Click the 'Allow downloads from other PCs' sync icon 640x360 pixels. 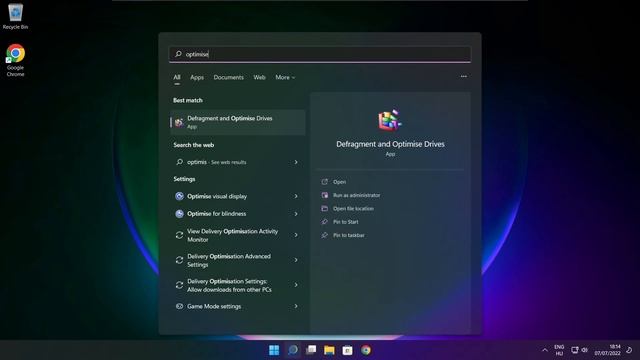179,285
